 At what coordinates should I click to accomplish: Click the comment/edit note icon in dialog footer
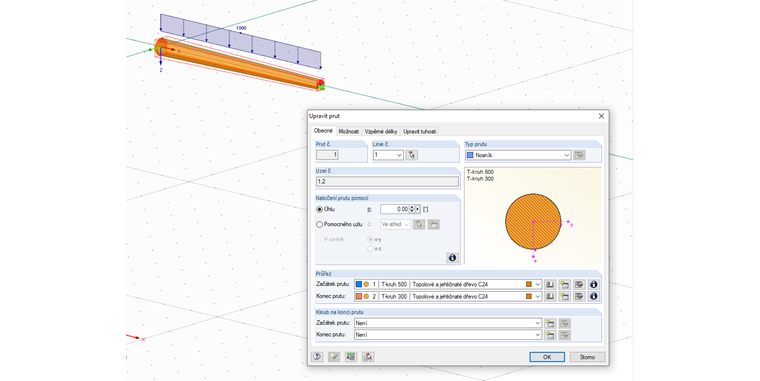[334, 357]
